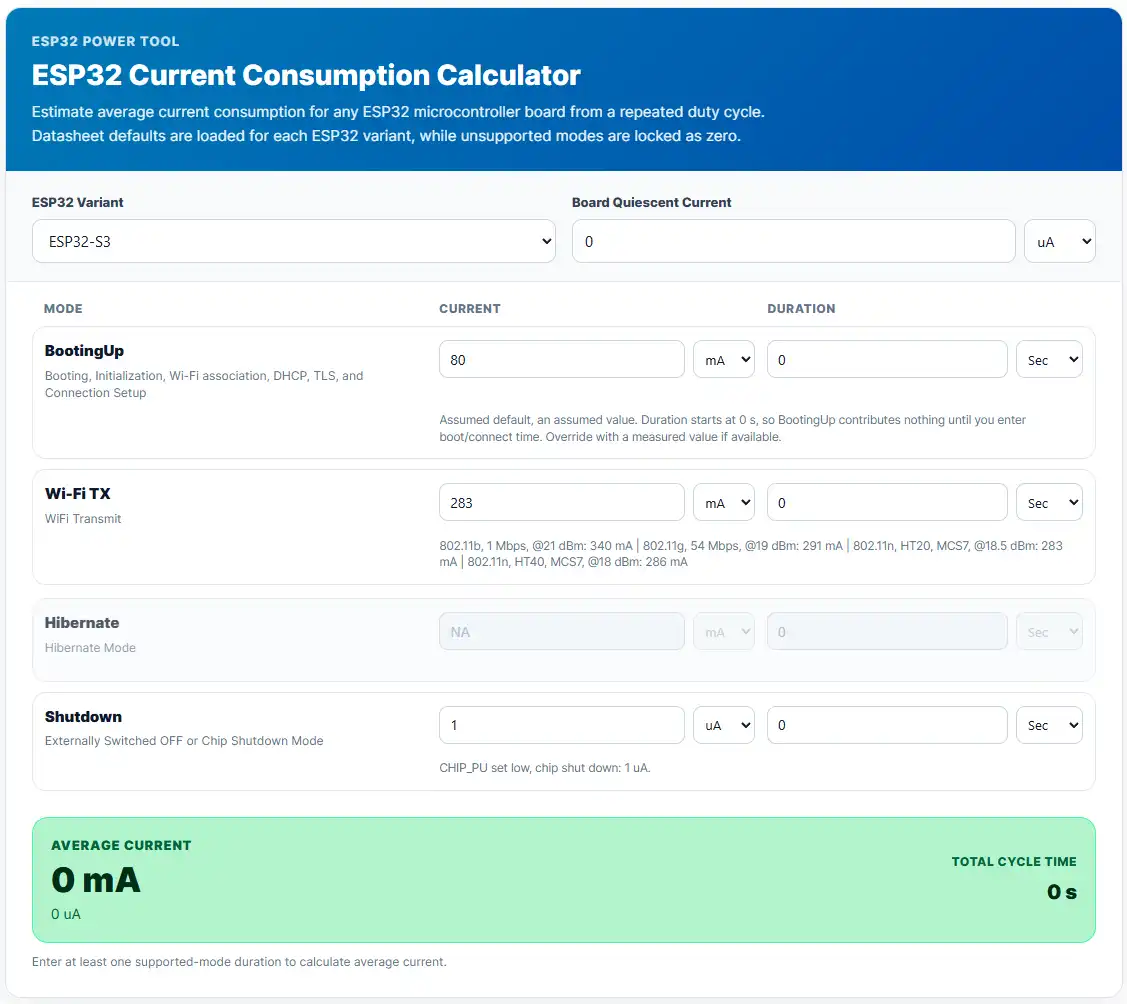The height and width of the screenshot is (1004, 1127).
Task: Click the AVERAGE CURRENT label
Action: point(121,845)
